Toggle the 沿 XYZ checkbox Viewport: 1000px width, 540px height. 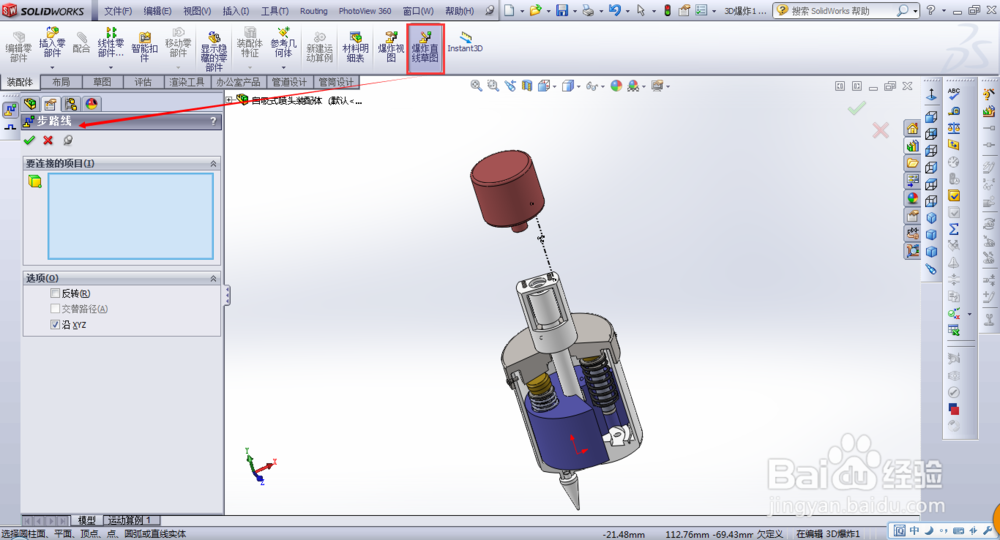pyautogui.click(x=55, y=325)
